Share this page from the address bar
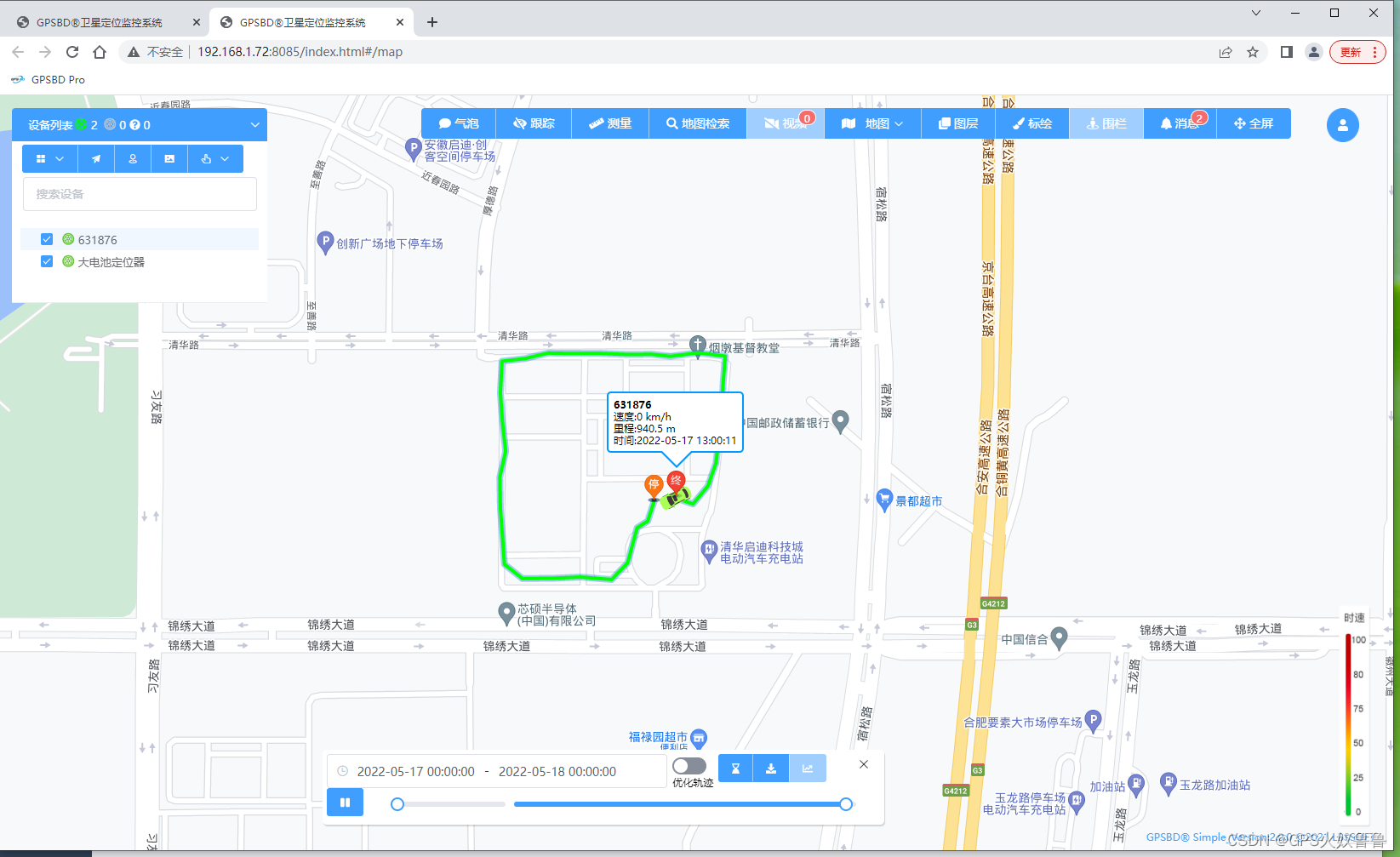Image resolution: width=1400 pixels, height=857 pixels. [1226, 52]
